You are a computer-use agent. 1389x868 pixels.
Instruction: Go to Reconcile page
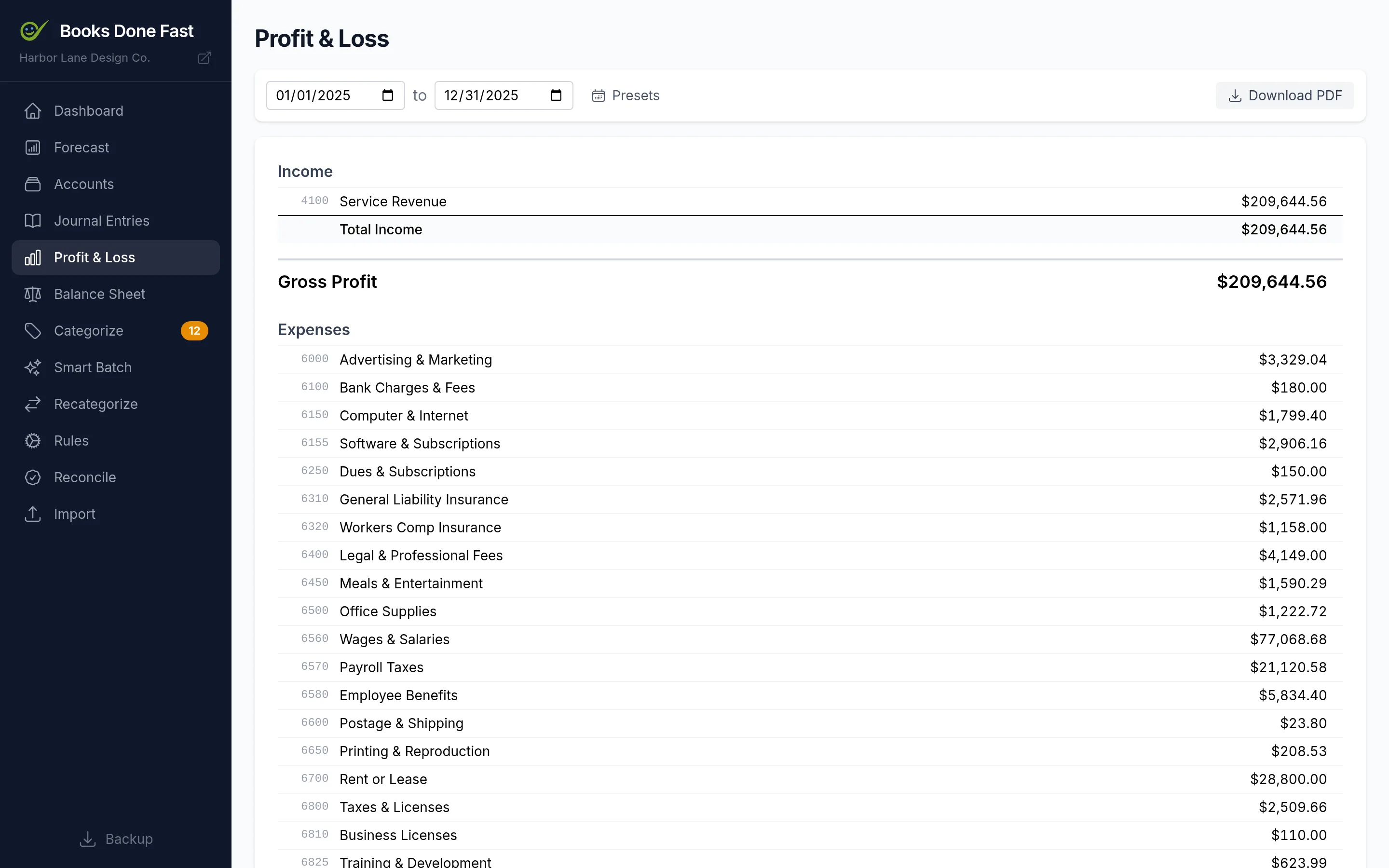115,477
